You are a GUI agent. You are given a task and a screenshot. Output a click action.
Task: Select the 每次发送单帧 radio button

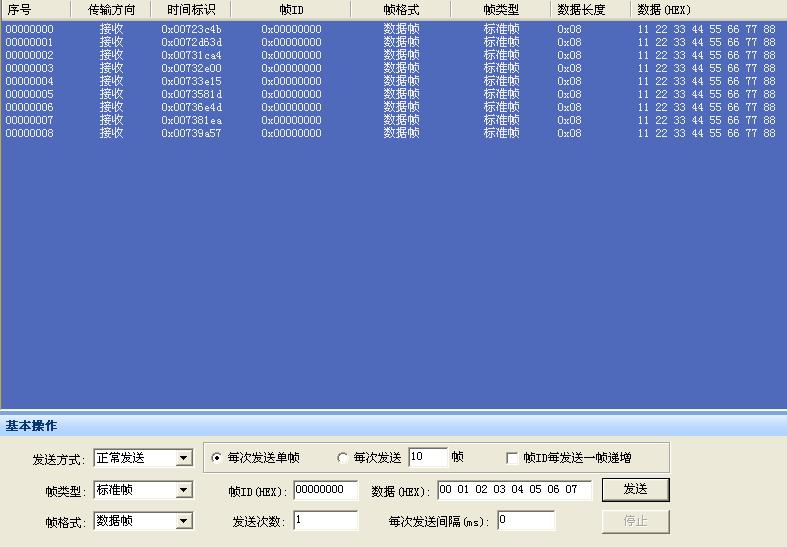(216, 458)
